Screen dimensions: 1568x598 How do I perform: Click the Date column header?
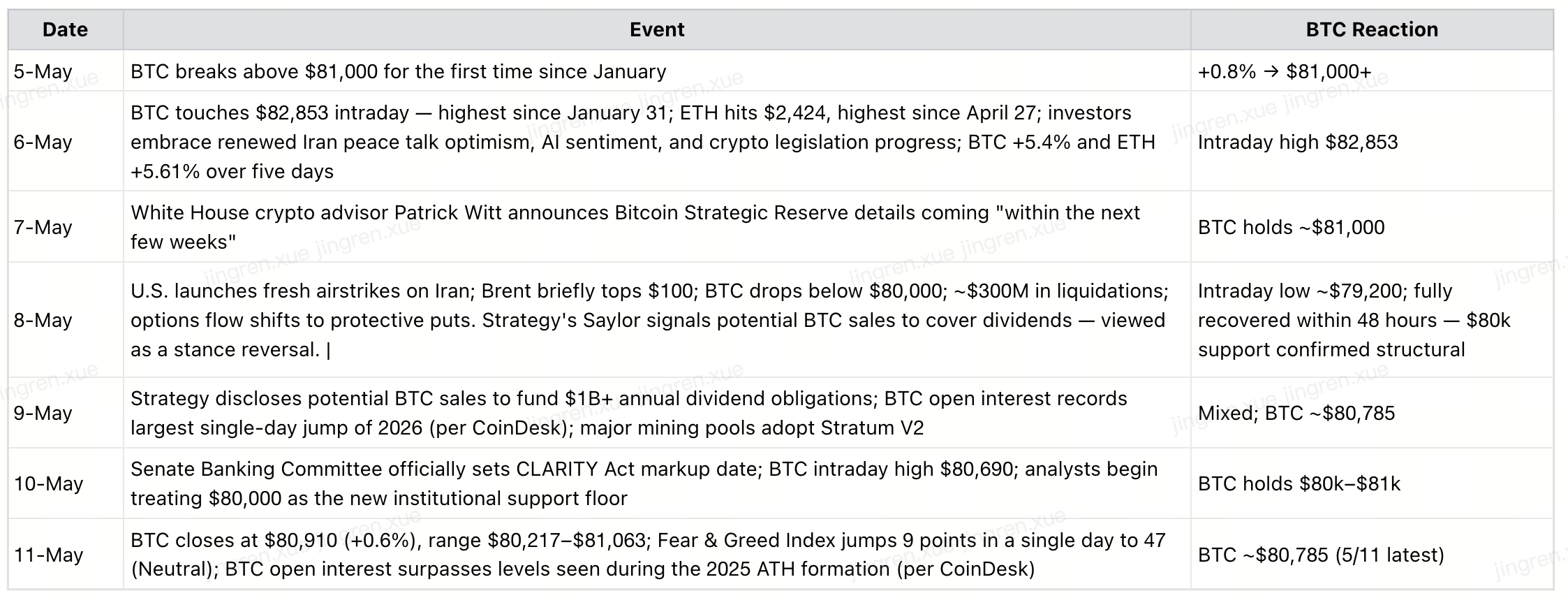[66, 29]
